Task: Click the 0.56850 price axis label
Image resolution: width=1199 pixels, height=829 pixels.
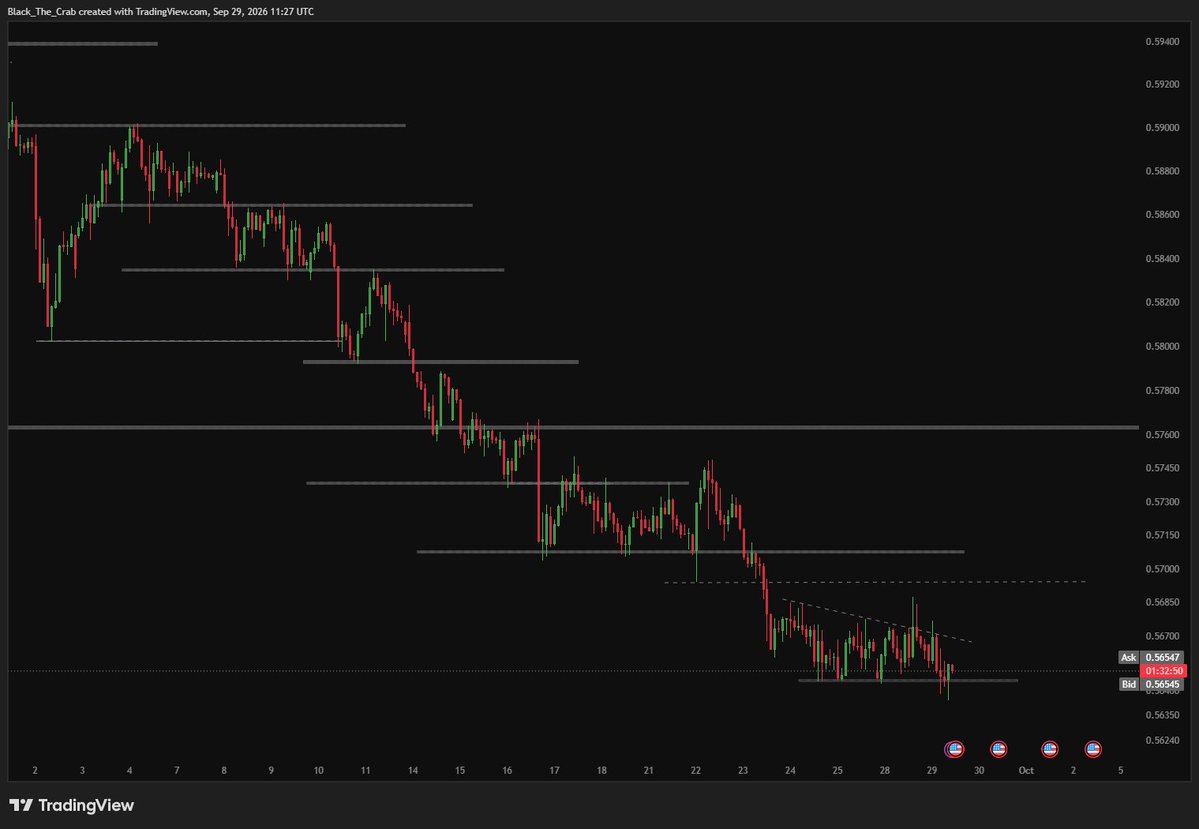Action: 1162,603
